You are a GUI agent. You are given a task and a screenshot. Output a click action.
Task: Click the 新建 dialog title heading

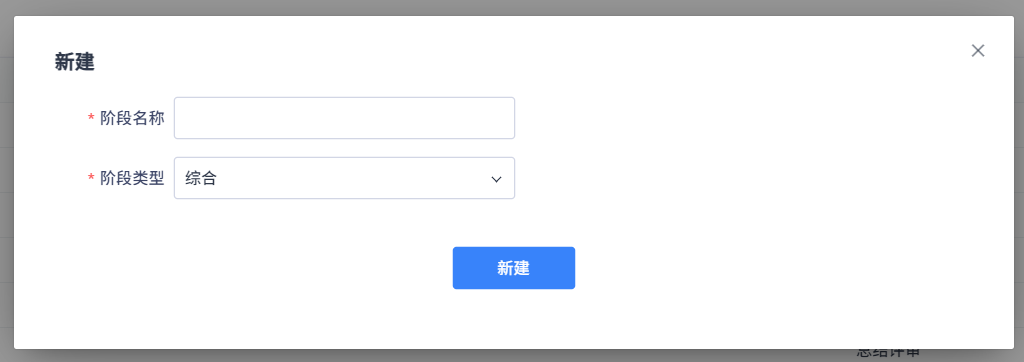[74, 63]
